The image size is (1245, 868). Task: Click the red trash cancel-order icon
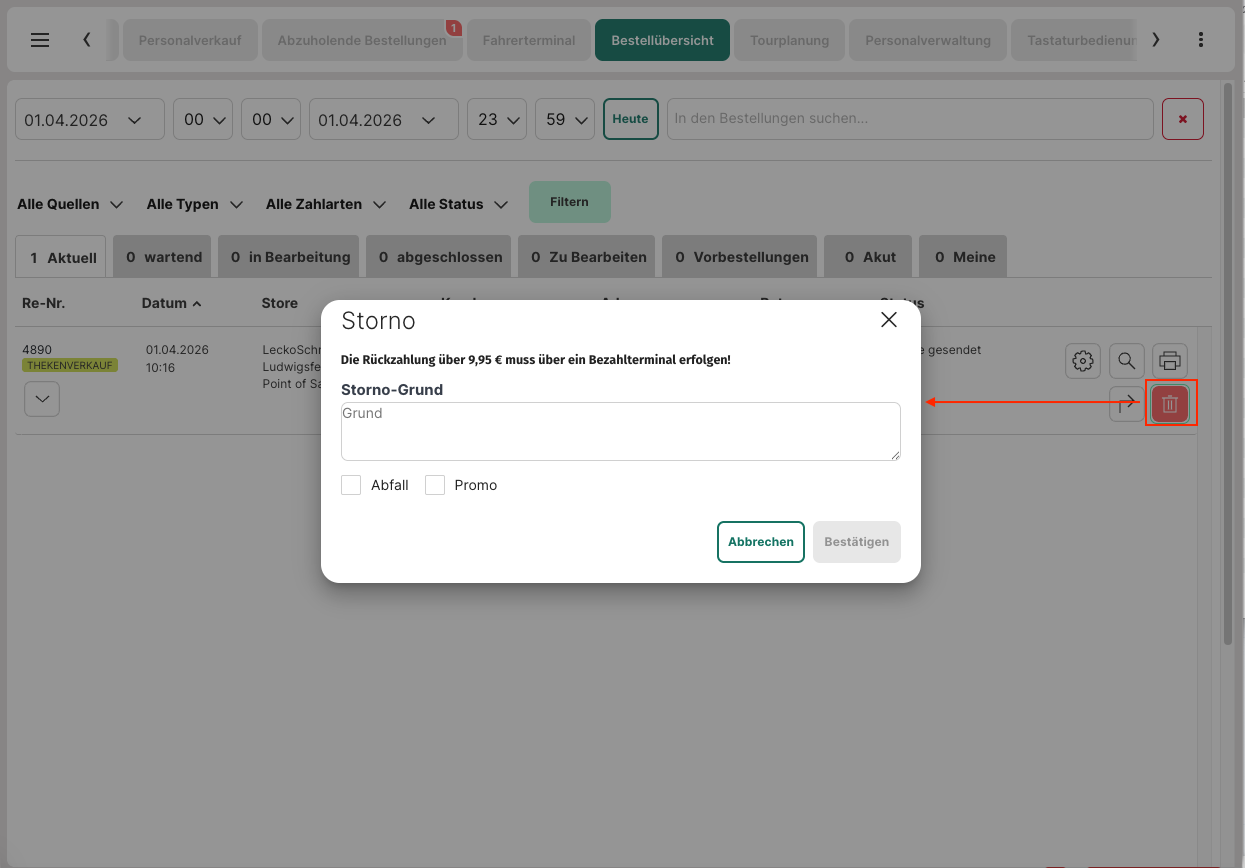click(1170, 404)
